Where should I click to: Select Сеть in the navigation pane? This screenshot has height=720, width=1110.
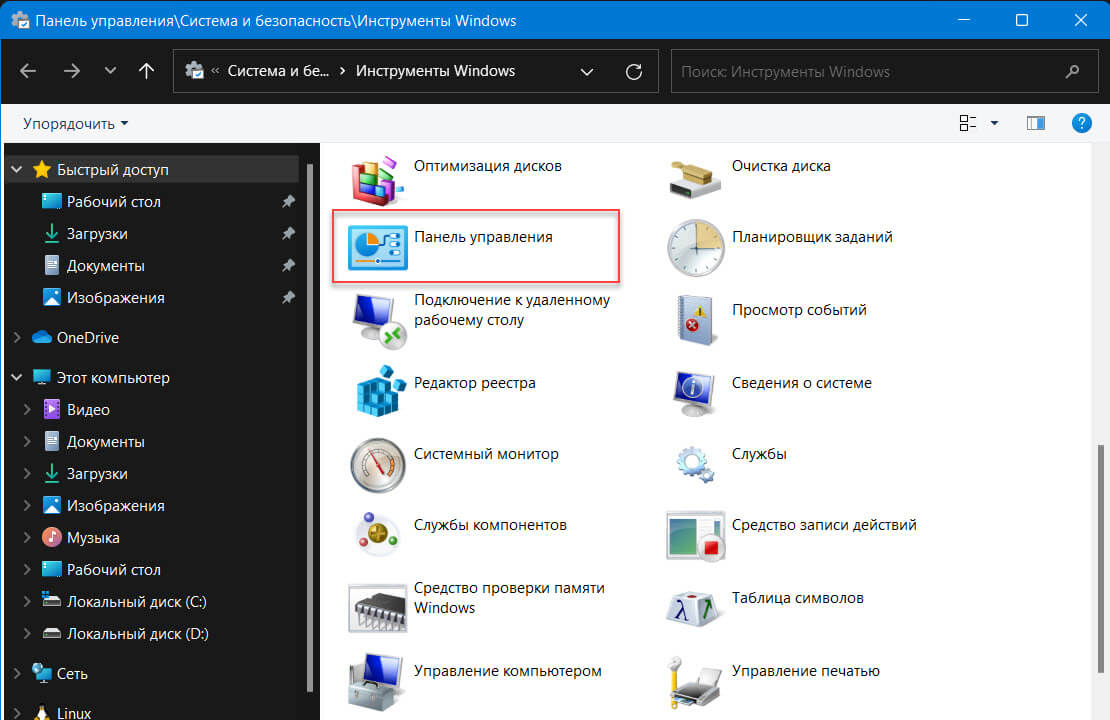click(x=71, y=673)
